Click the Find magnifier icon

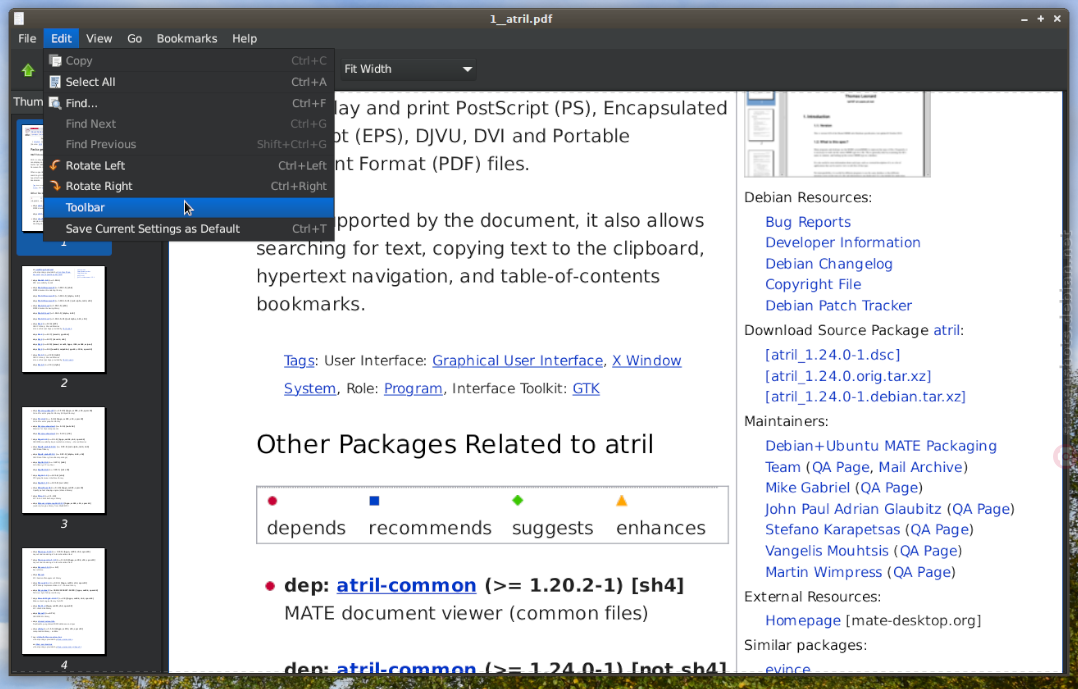click(x=55, y=103)
